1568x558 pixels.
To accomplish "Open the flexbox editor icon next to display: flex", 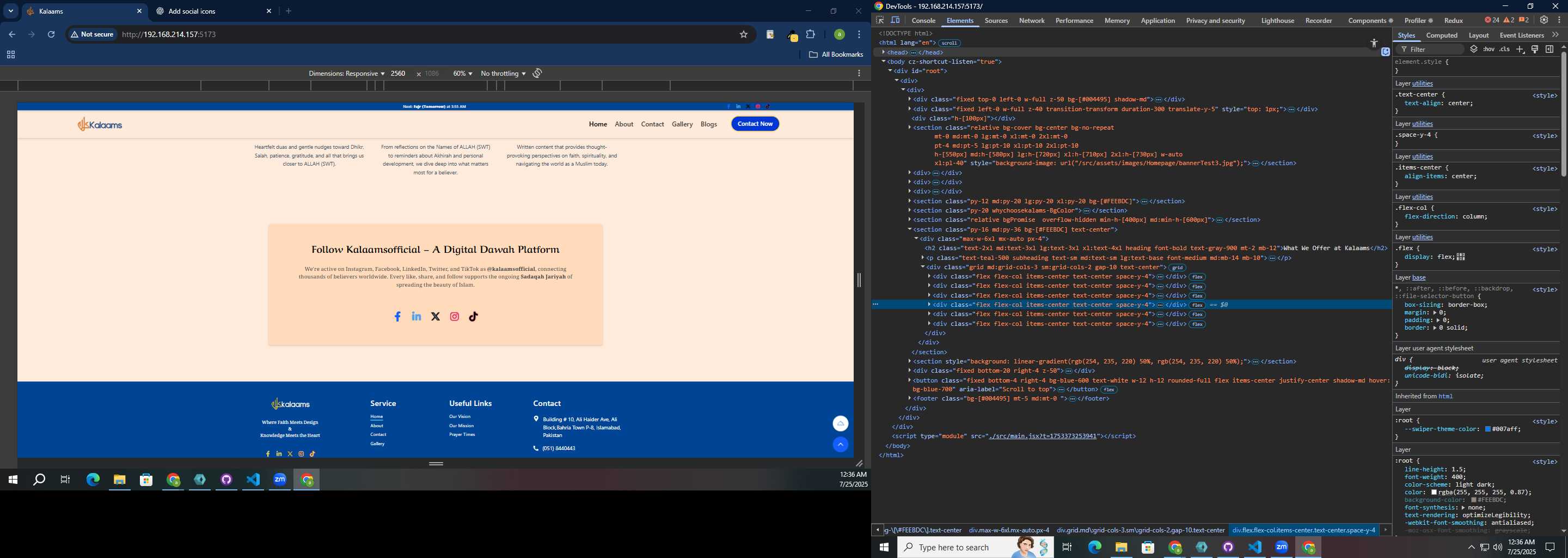I will (x=1461, y=257).
